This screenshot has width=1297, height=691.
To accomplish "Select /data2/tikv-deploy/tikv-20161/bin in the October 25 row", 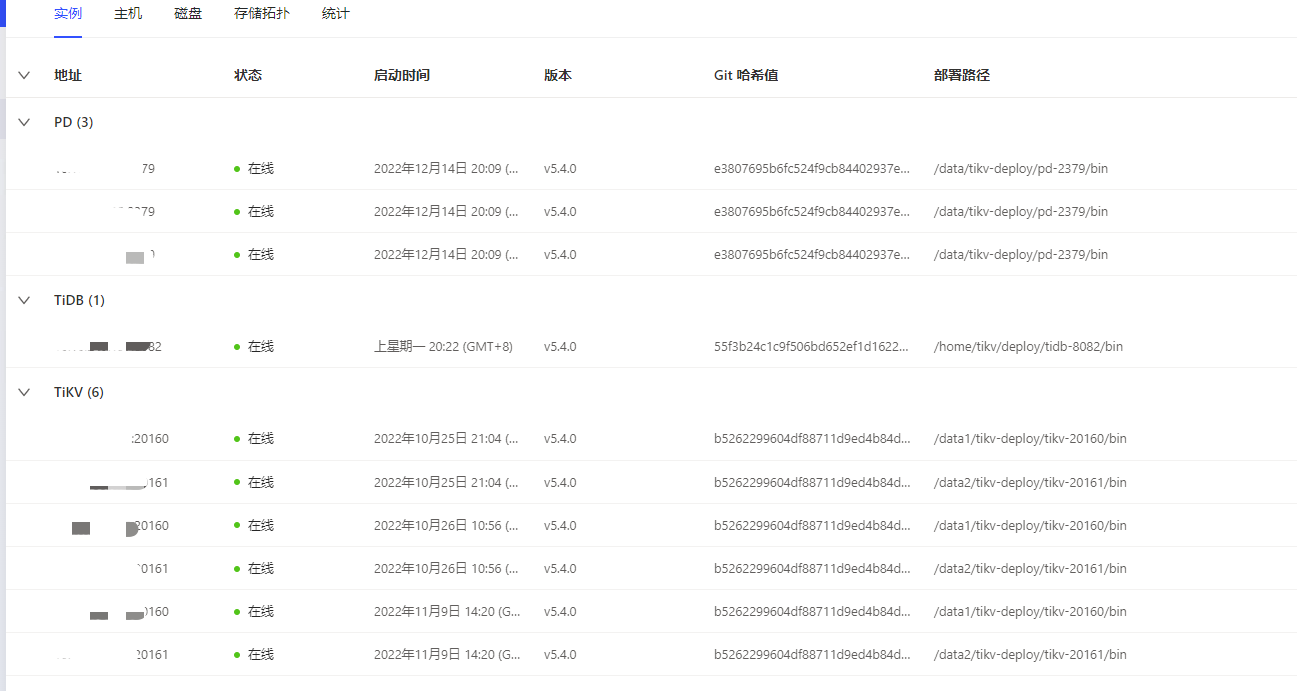I will [1030, 482].
